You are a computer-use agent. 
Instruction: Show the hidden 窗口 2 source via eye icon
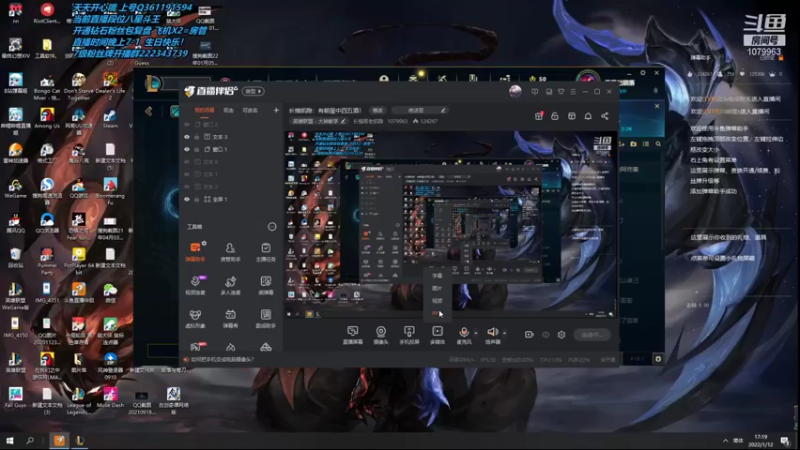187,124
